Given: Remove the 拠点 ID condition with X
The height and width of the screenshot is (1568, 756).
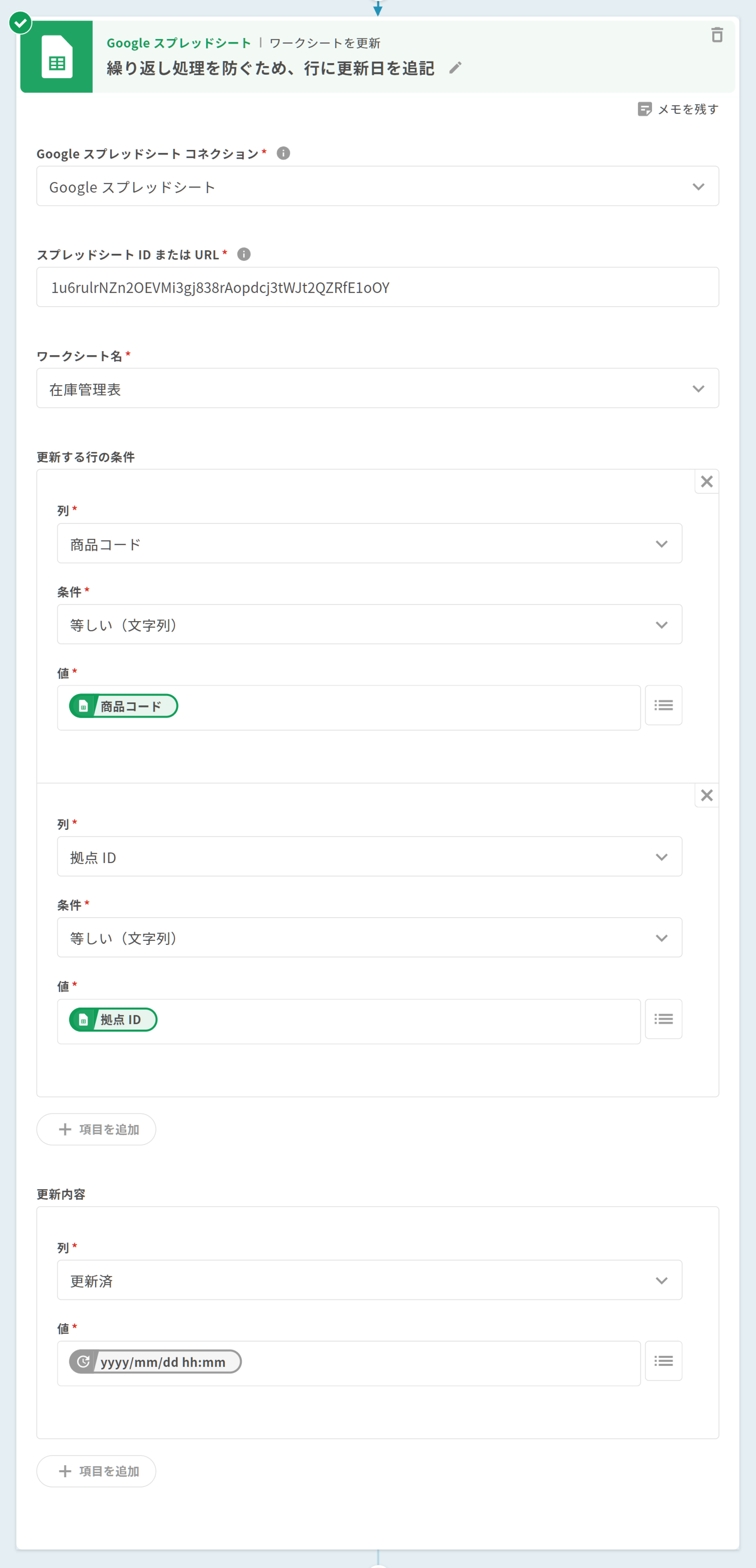Looking at the screenshot, I should (x=706, y=795).
